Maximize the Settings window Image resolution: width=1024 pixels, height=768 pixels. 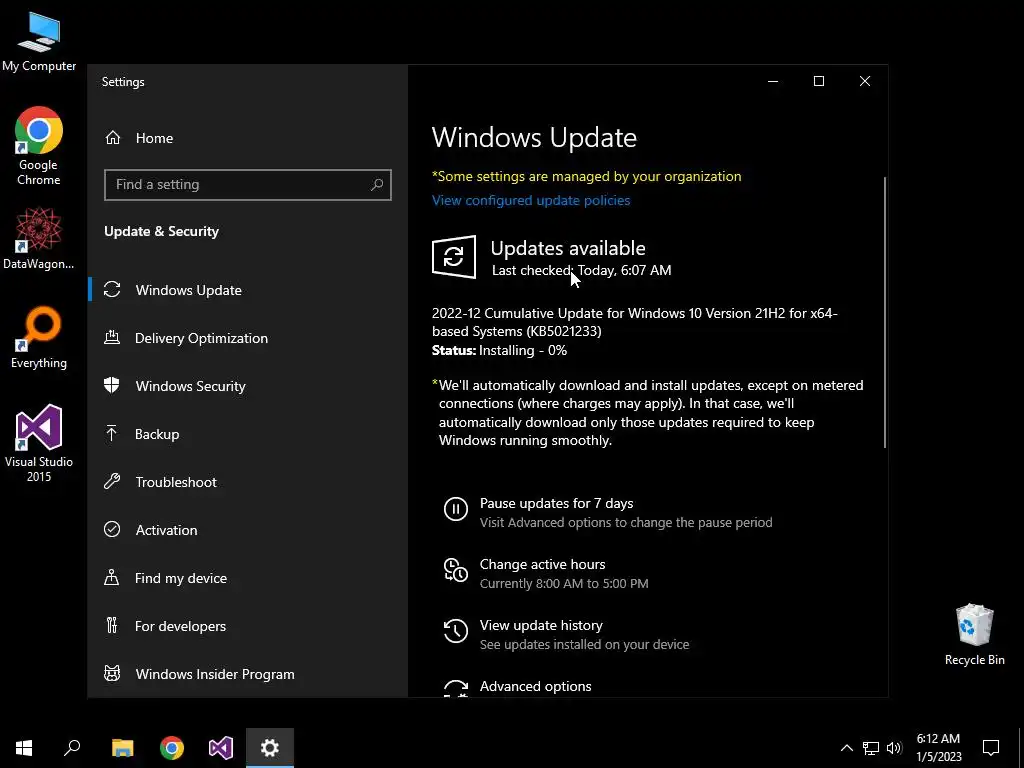(x=819, y=81)
